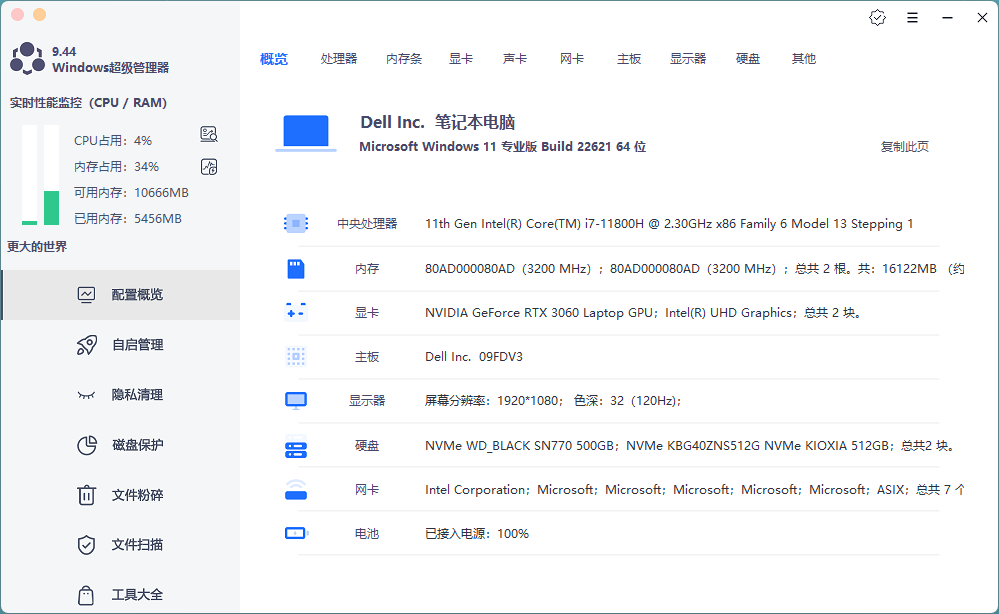Screen dimensions: 999x614
Task: Select the top 显示器 tab
Action: (x=688, y=59)
